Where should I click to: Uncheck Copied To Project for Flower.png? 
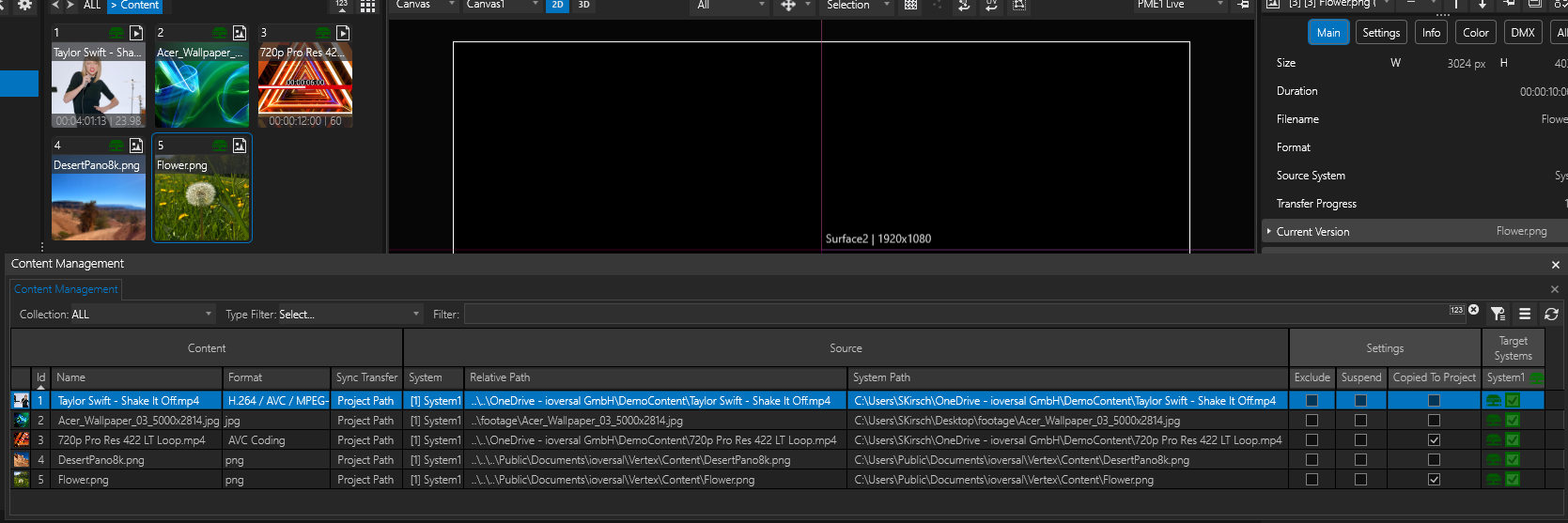pos(1434,480)
